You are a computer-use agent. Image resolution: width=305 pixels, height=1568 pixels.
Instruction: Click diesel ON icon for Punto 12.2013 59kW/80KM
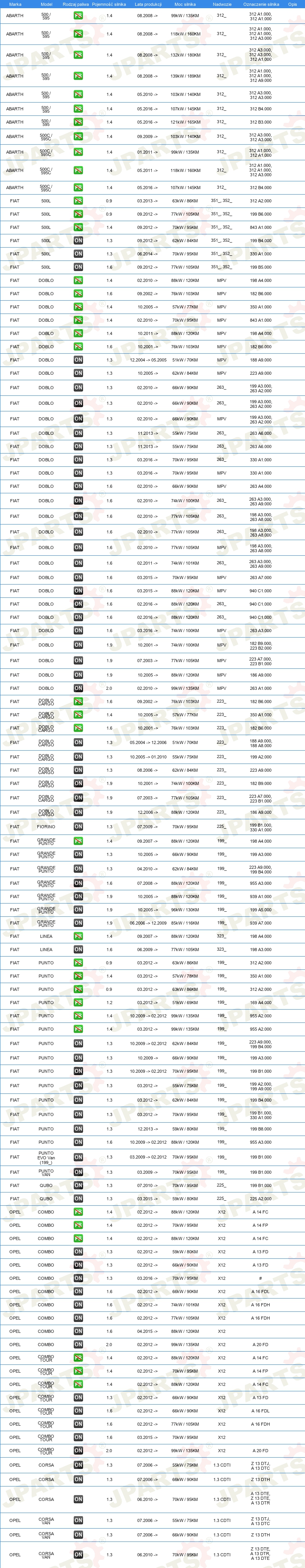click(x=78, y=1129)
